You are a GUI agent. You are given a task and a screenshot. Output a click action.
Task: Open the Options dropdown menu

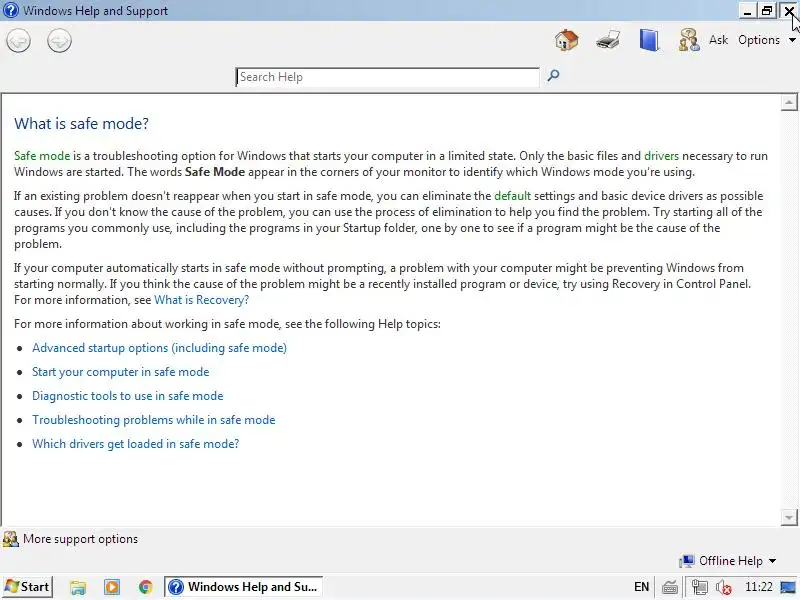point(766,40)
